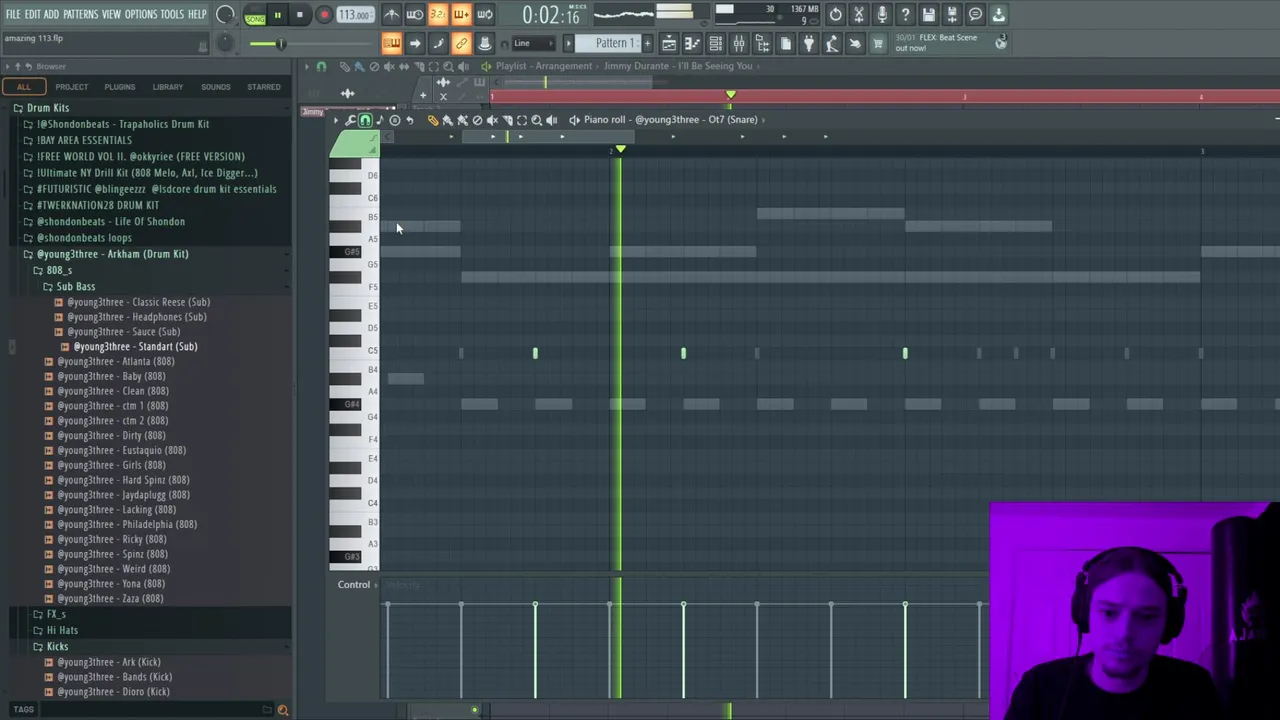The width and height of the screenshot is (1280, 720).
Task: Click the red record button
Action: 324,15
